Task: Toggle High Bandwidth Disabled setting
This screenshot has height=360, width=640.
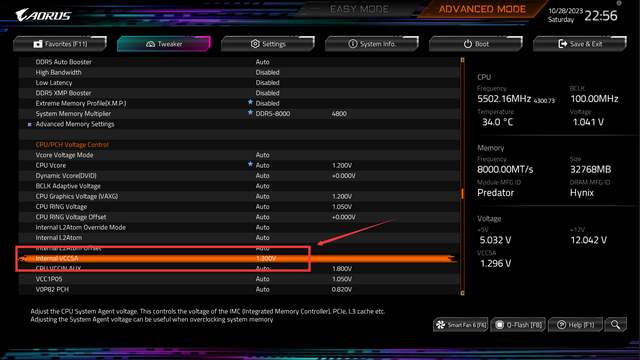Action: [x=267, y=72]
